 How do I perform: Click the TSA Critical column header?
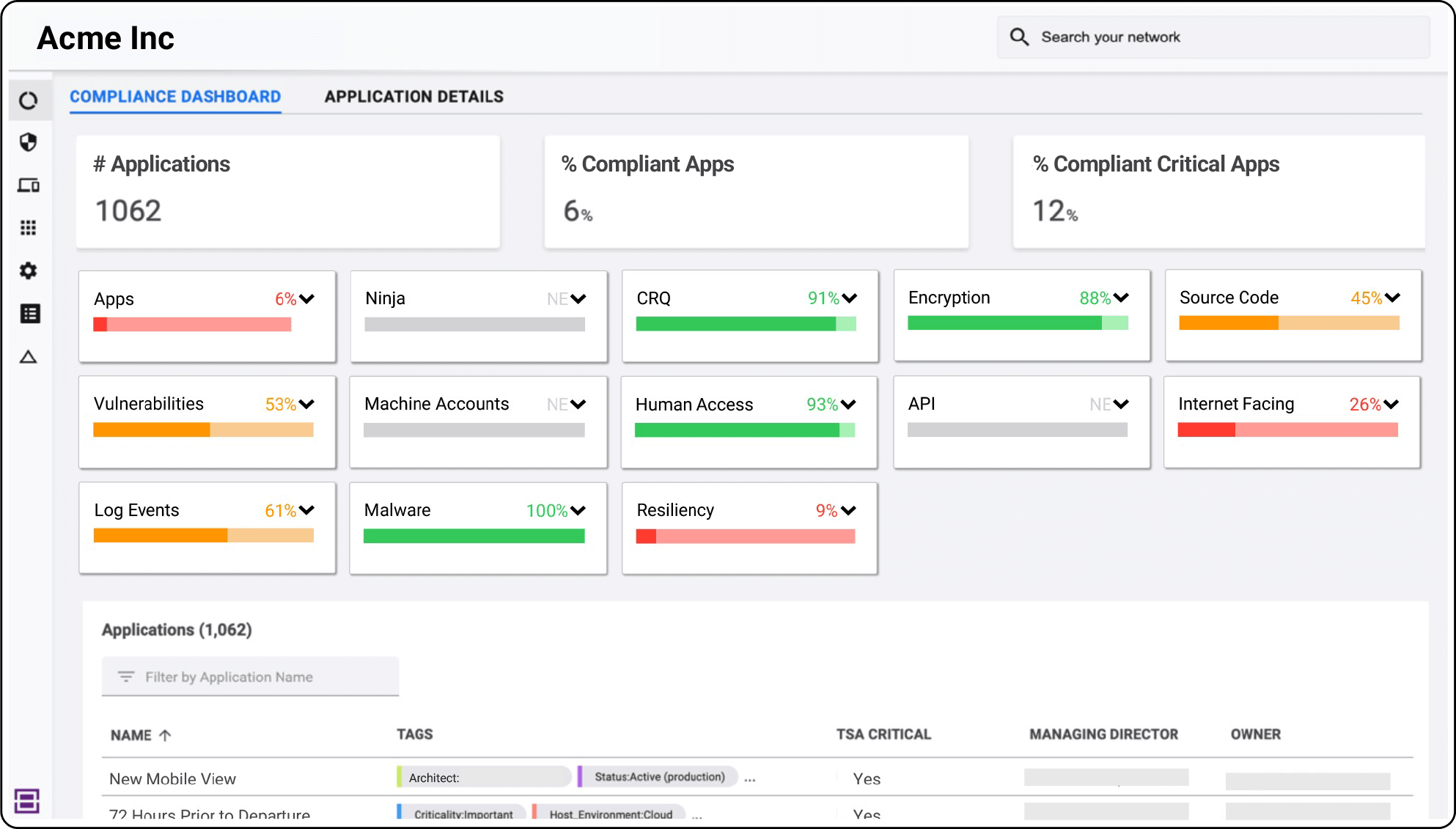click(x=884, y=734)
